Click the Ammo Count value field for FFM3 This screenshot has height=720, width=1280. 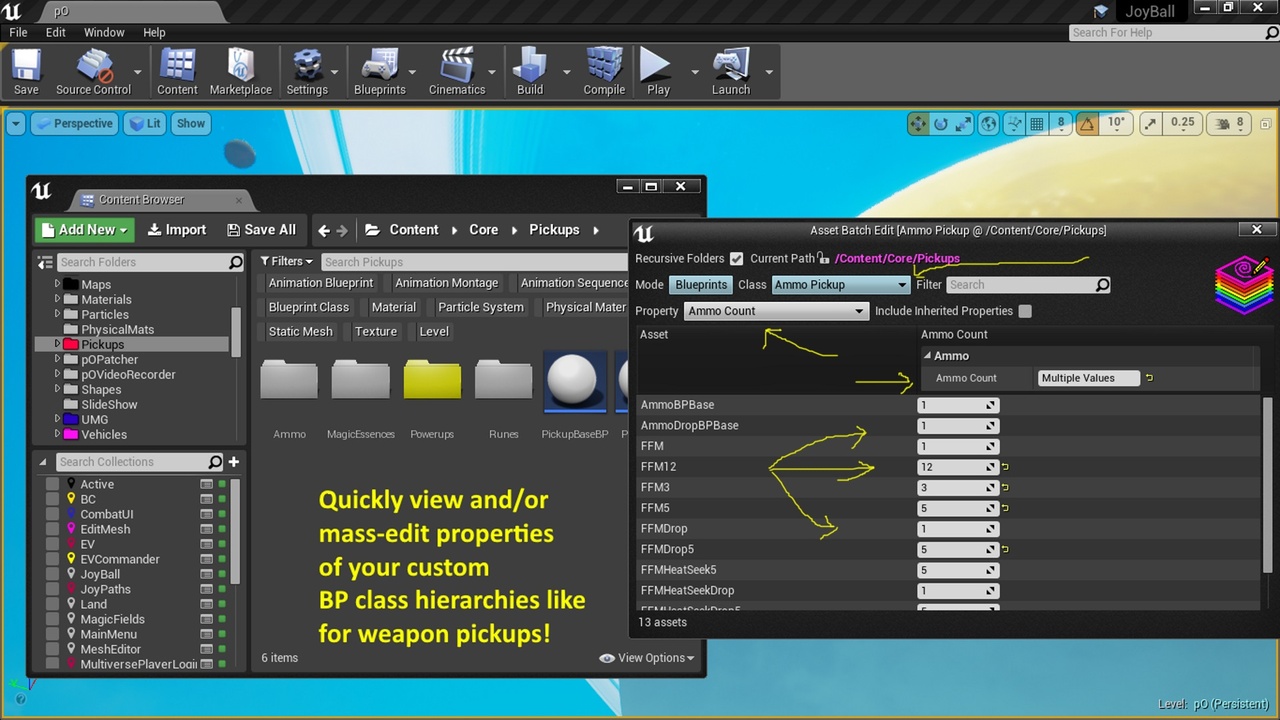(958, 488)
